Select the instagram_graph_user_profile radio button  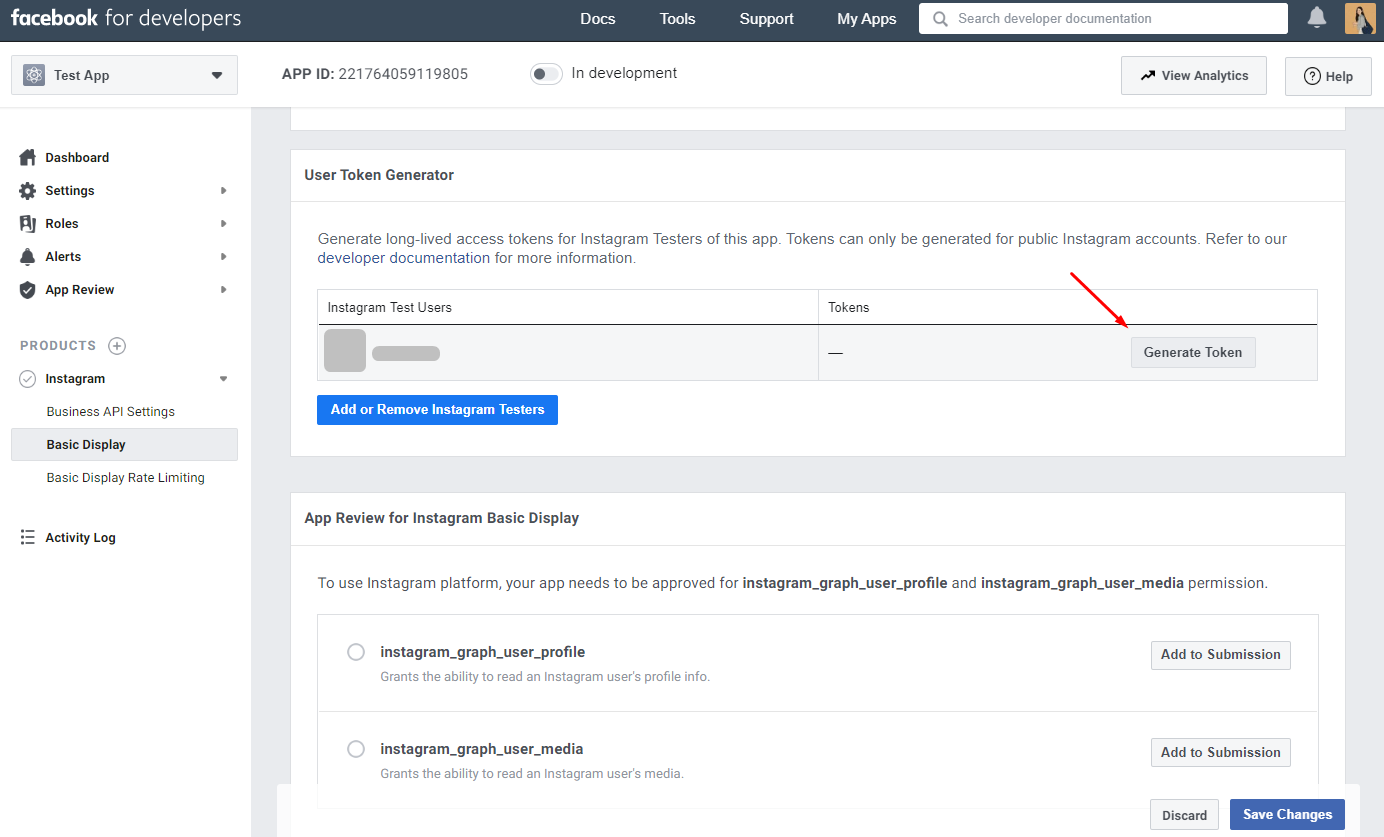click(x=356, y=652)
